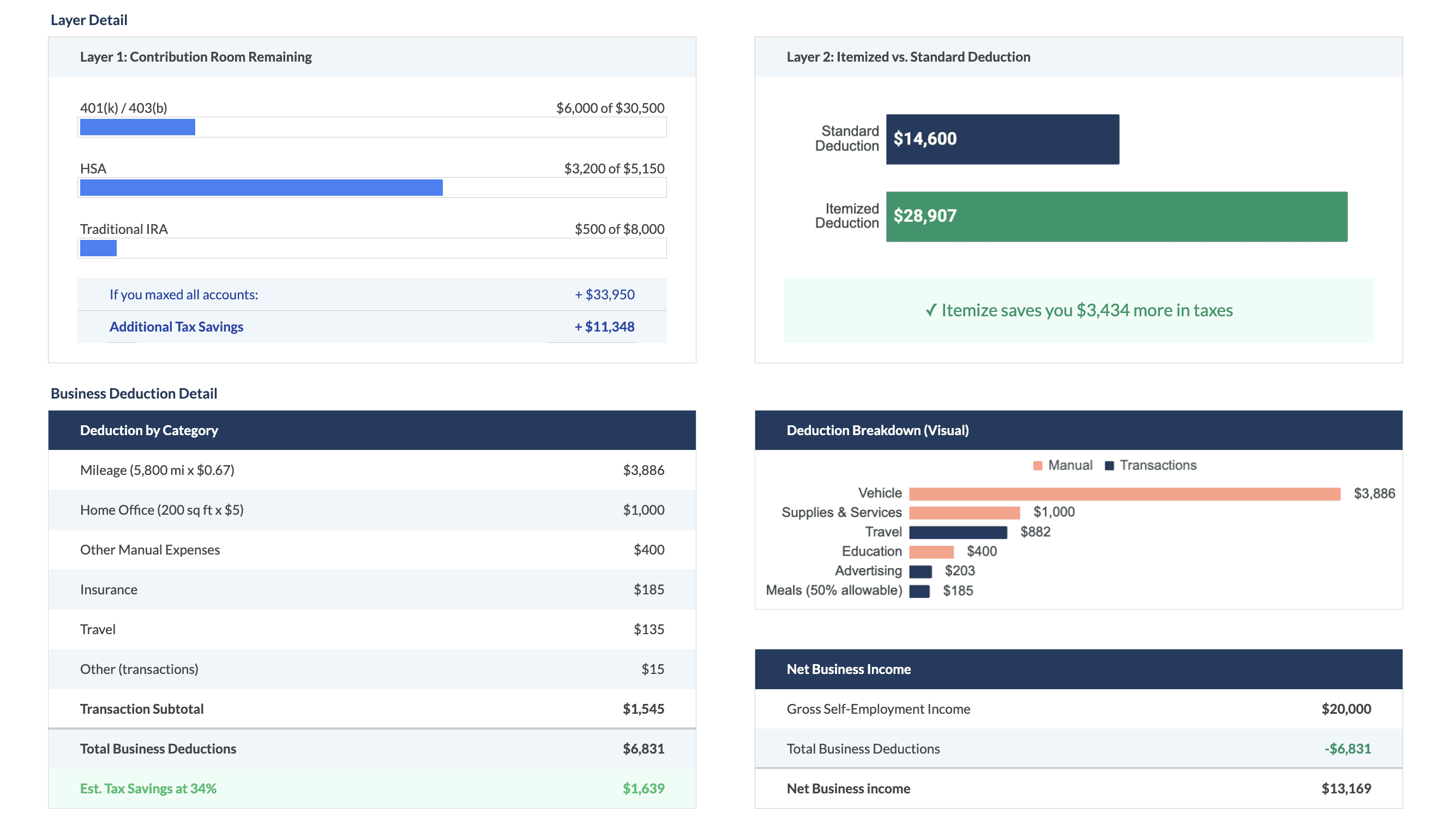This screenshot has height=819, width=1456.
Task: Click the Supplies & Services chart bar
Action: pos(964,513)
